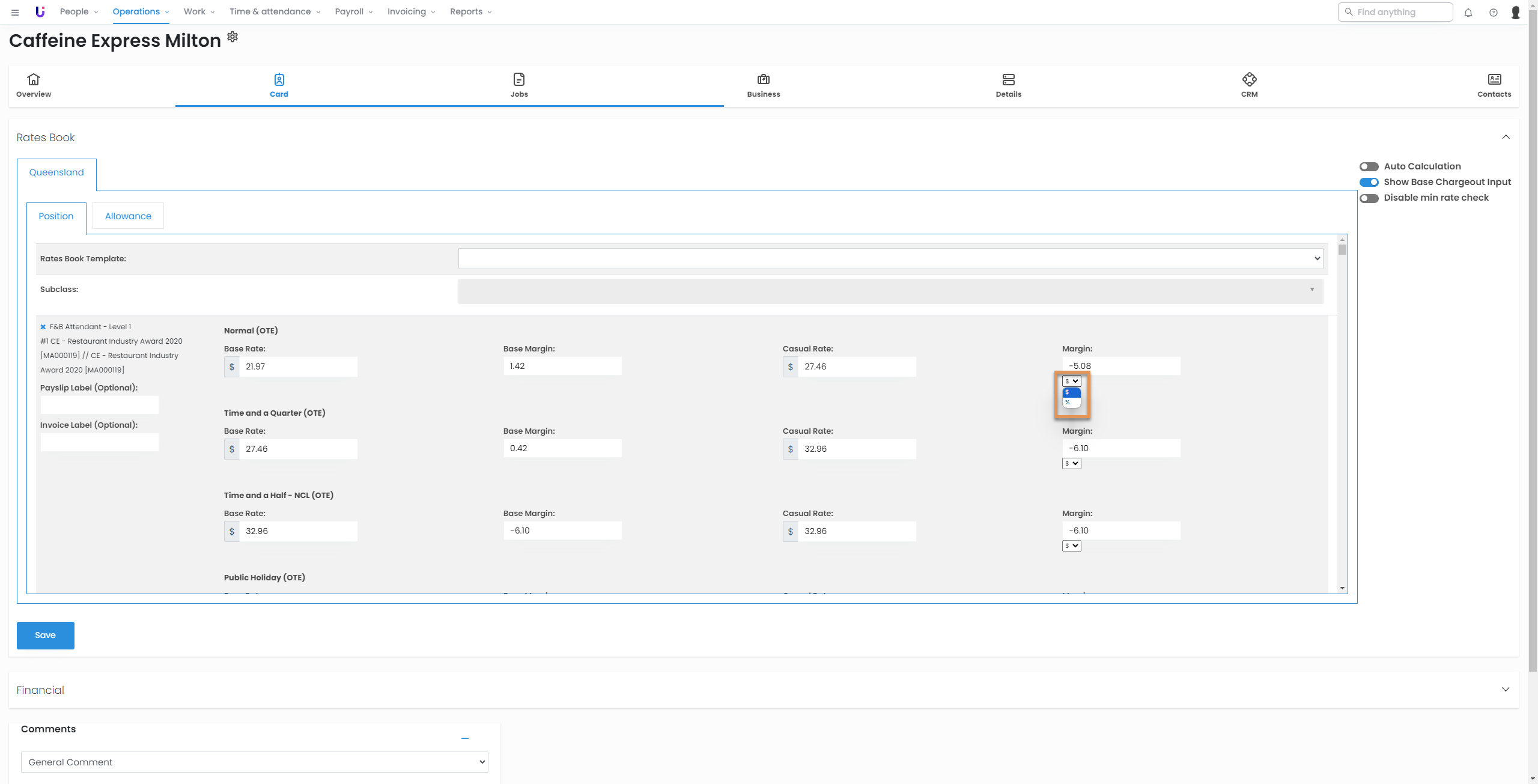Viewport: 1538px width, 784px height.
Task: Open the hamburger navigation menu
Action: tap(15, 12)
